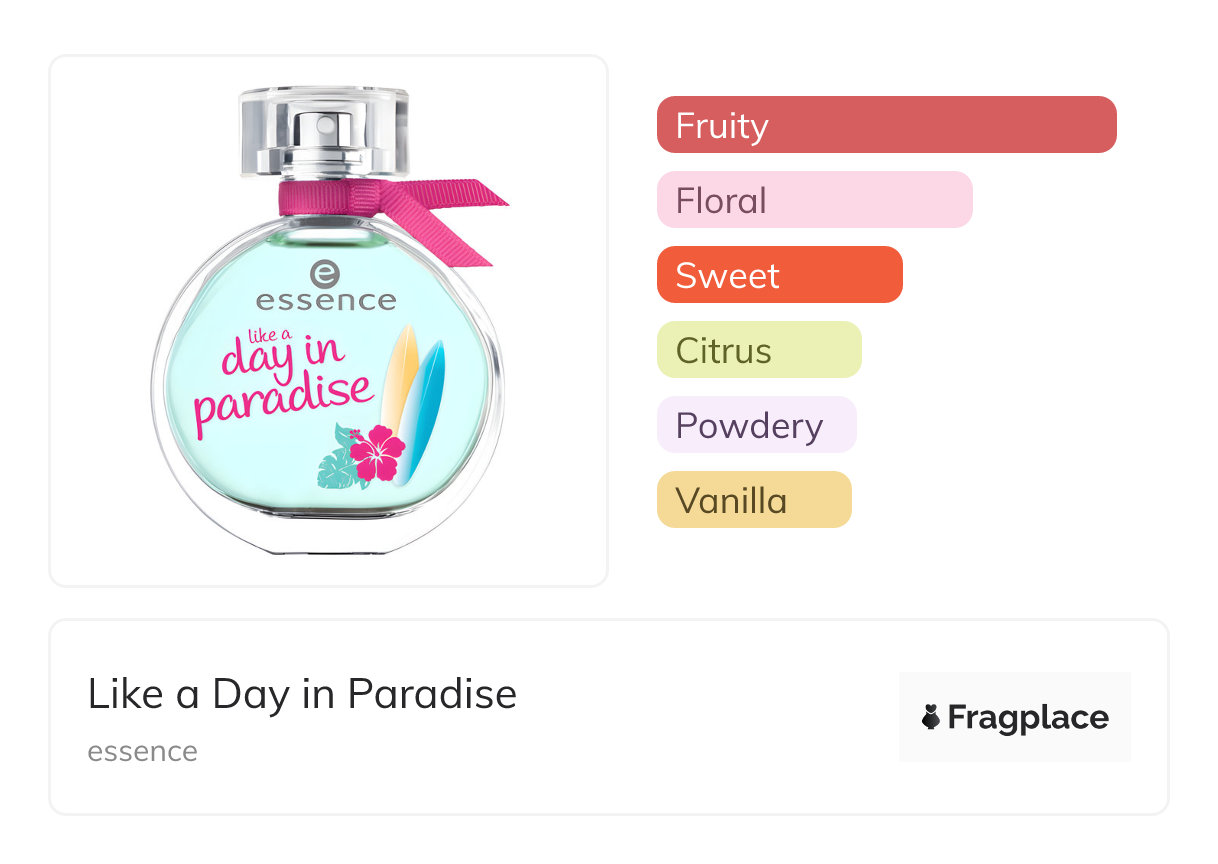Click the glass base of the perfume bottle

coord(327,532)
